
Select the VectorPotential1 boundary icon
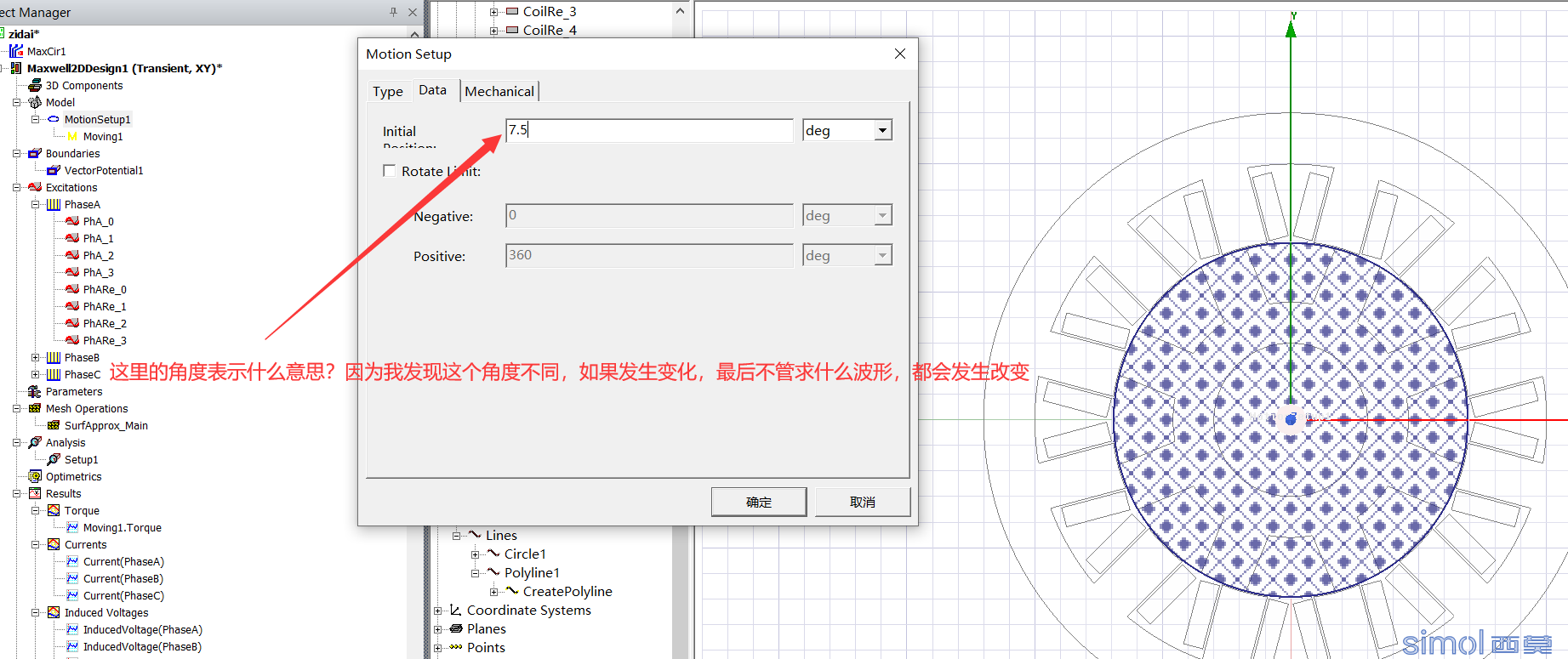point(54,170)
